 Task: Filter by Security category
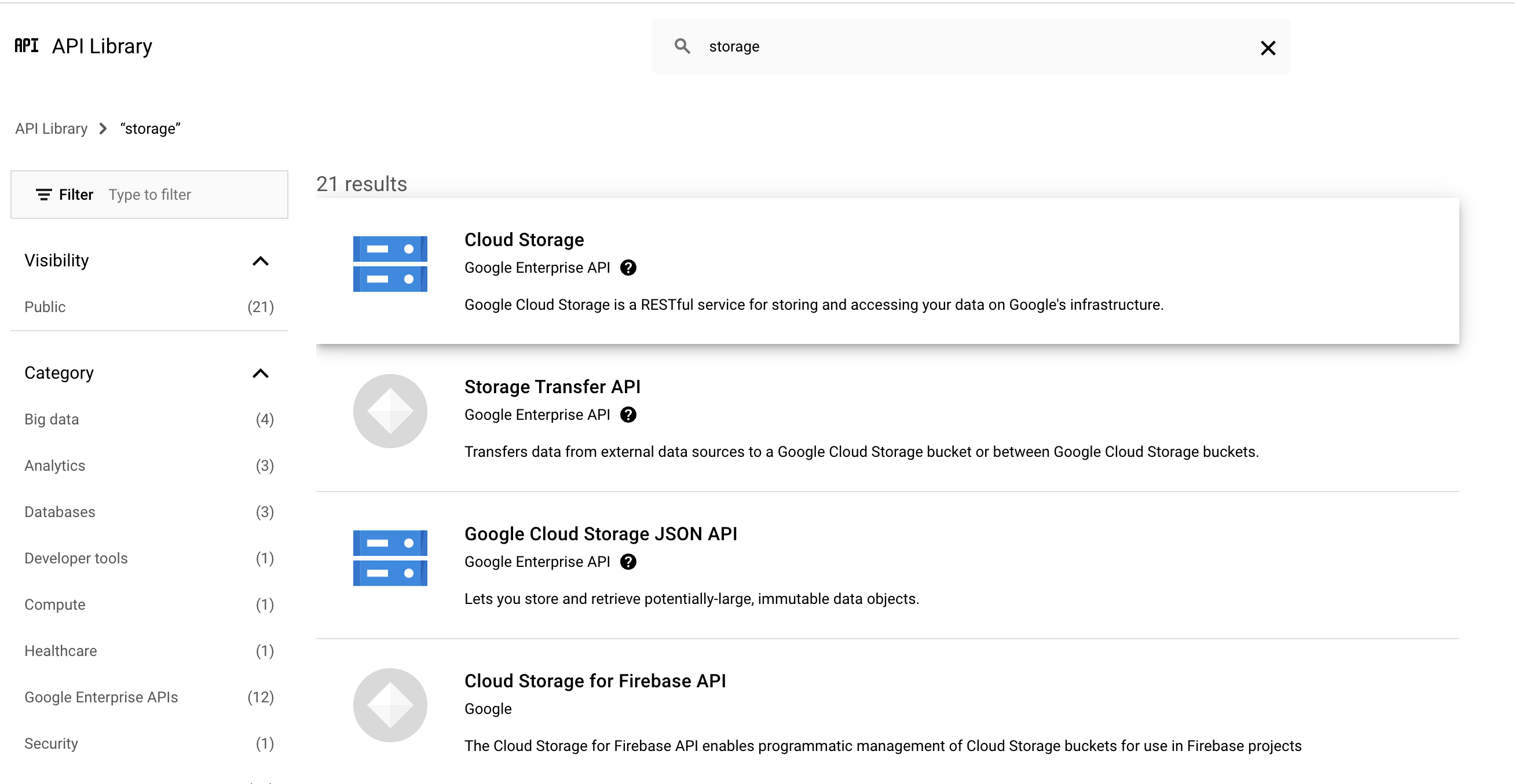pos(149,743)
